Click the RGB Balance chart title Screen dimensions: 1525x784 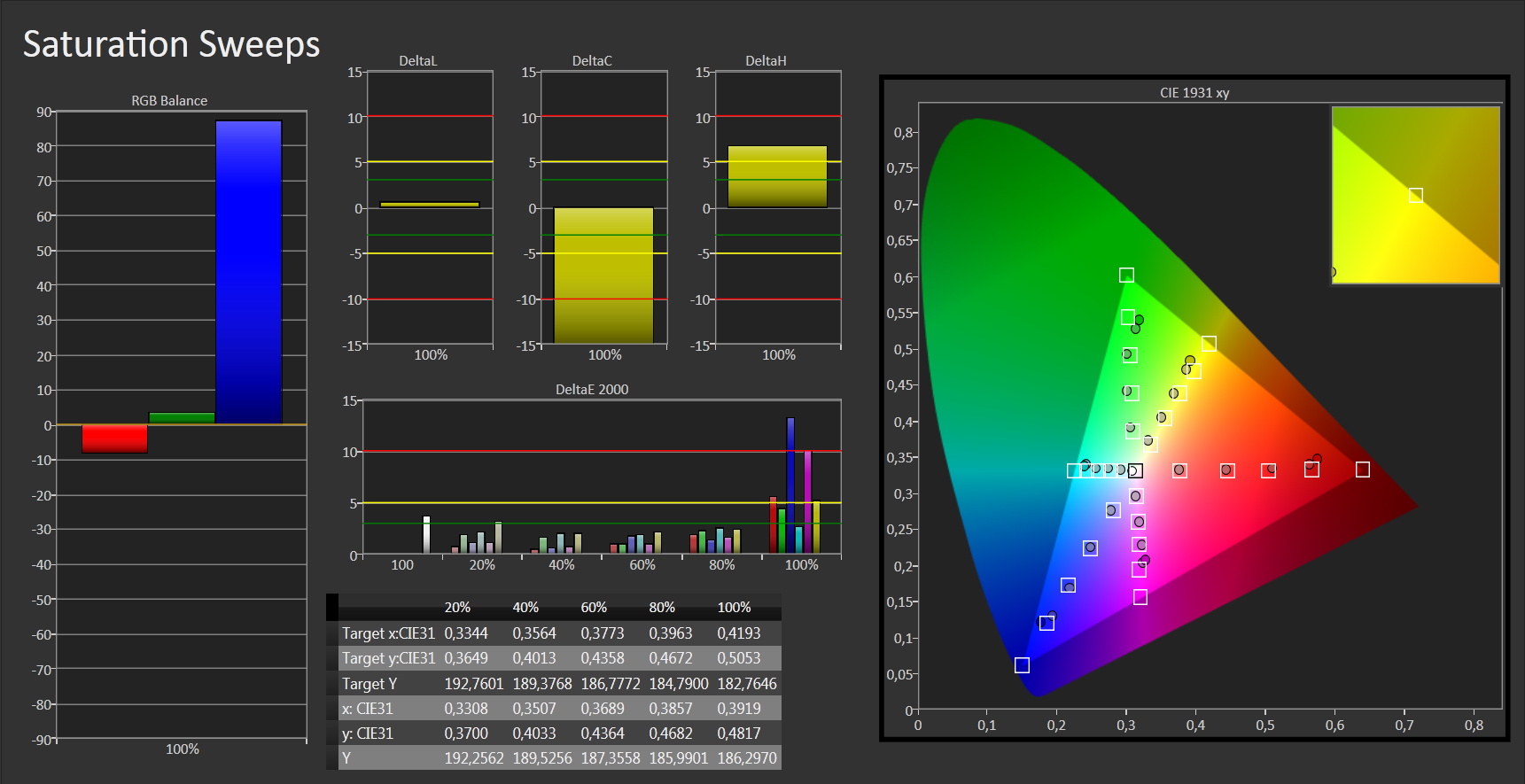(169, 101)
